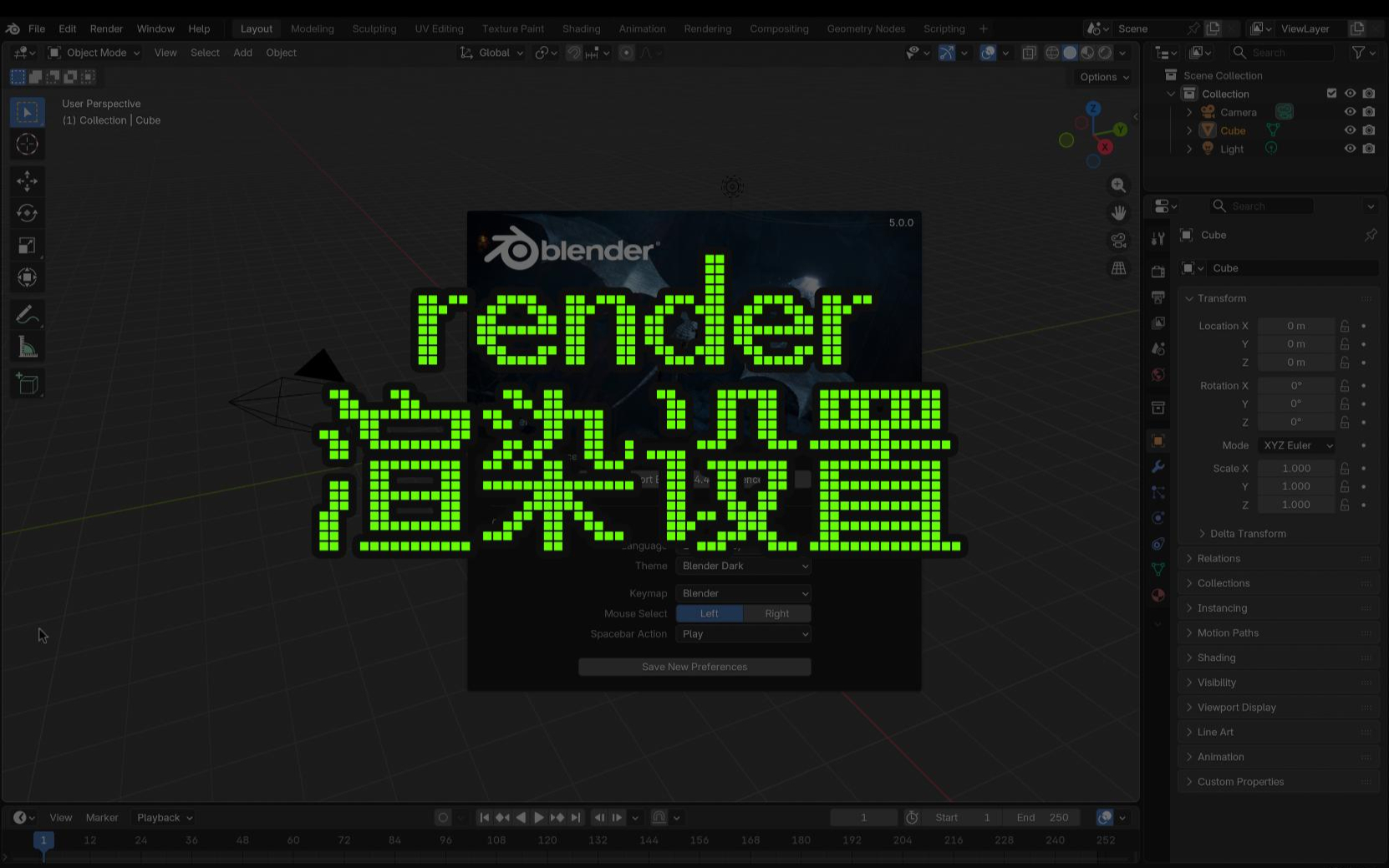Switch to the Sculpting workspace tab
The image size is (1389, 868).
[374, 28]
